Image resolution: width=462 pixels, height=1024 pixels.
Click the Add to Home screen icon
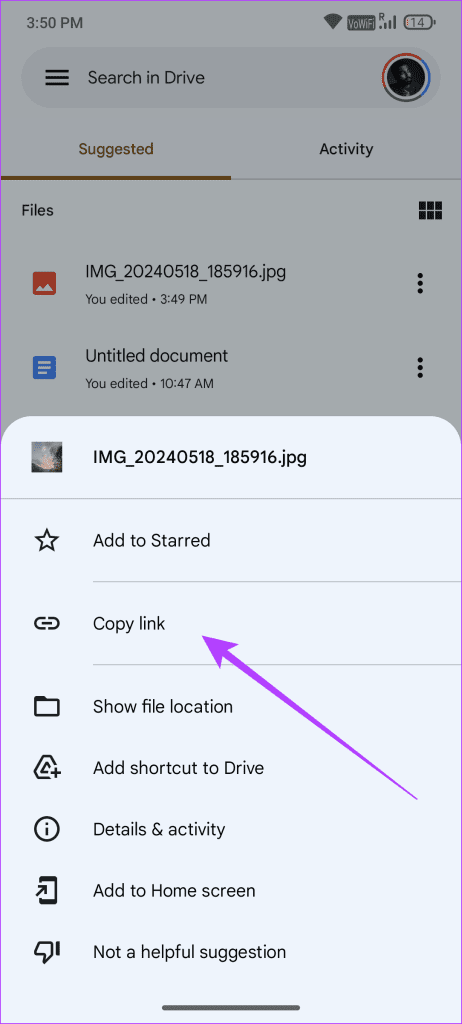tap(46, 891)
